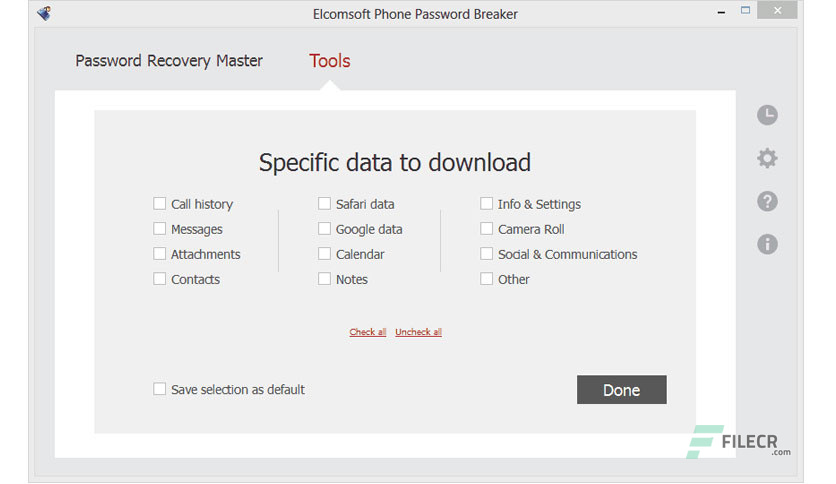Open help via the question mark icon
836x484 pixels.
click(x=767, y=201)
